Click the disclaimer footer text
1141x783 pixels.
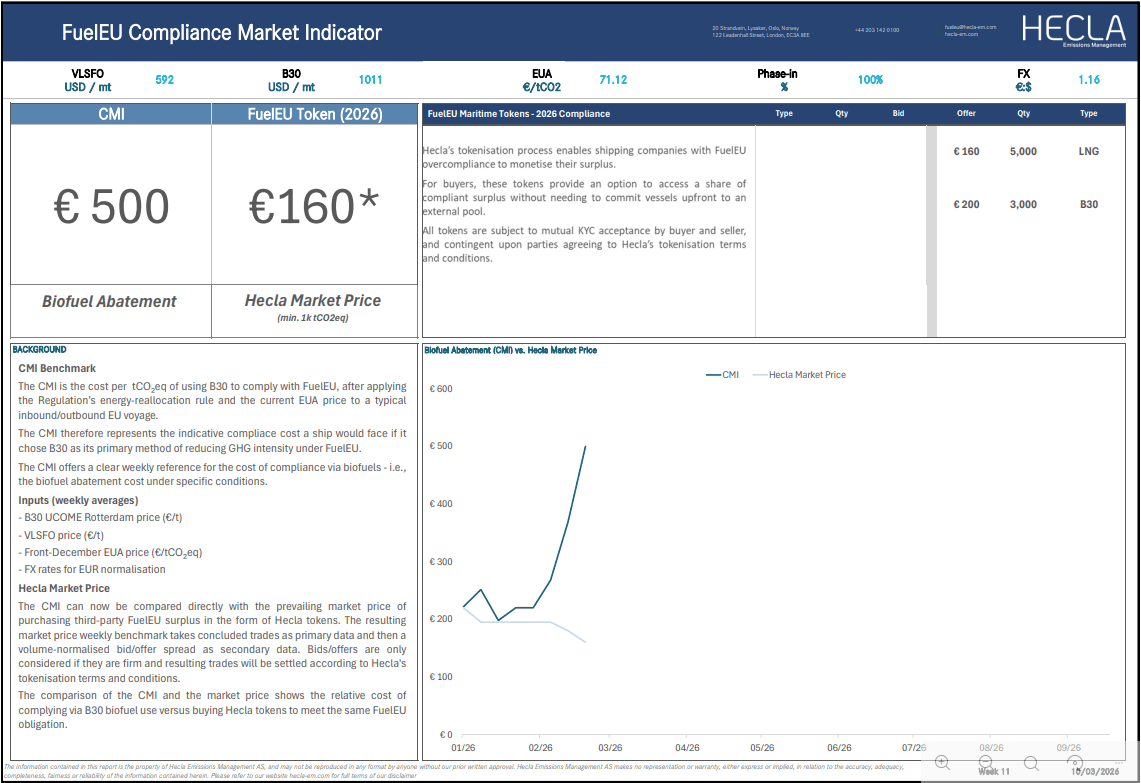[x=453, y=771]
